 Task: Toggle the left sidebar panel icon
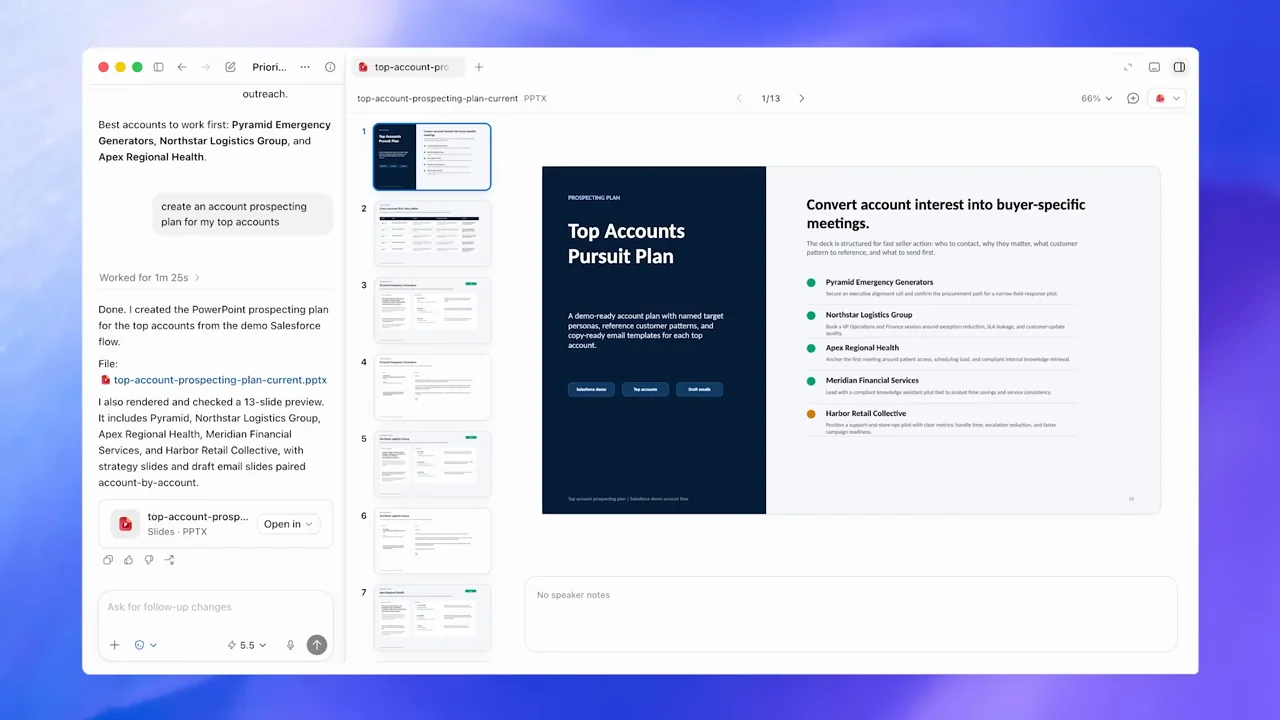coord(158,67)
